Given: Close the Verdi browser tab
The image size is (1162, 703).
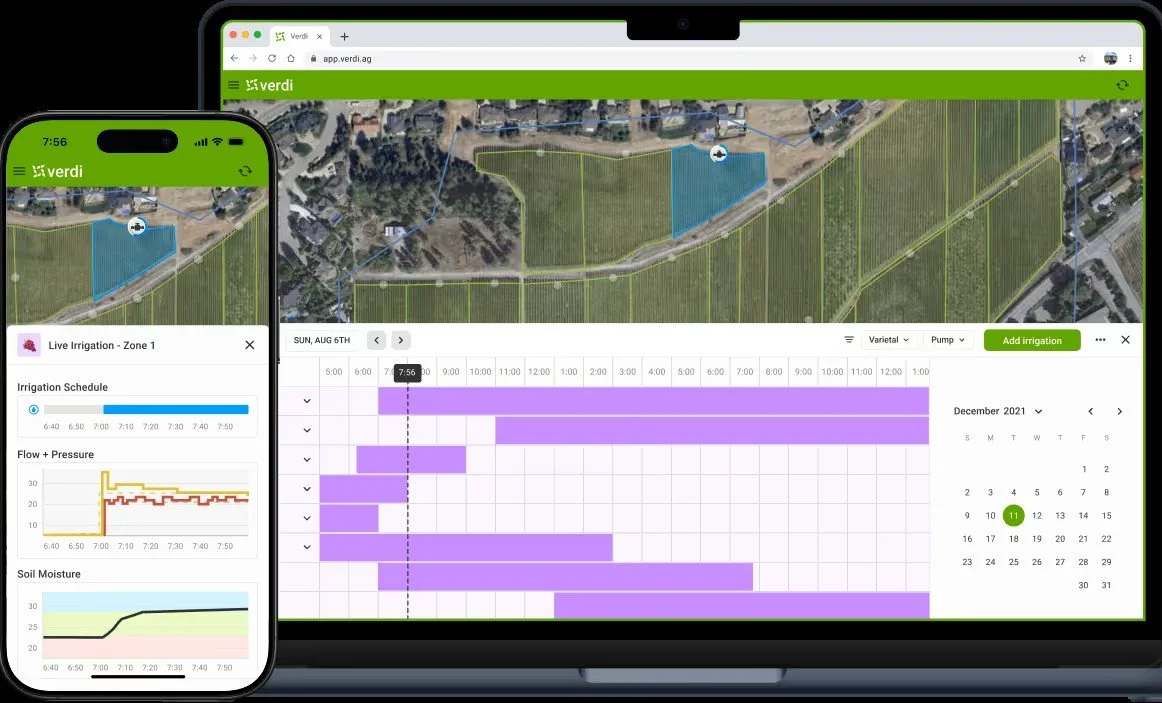Looking at the screenshot, I should [x=319, y=36].
